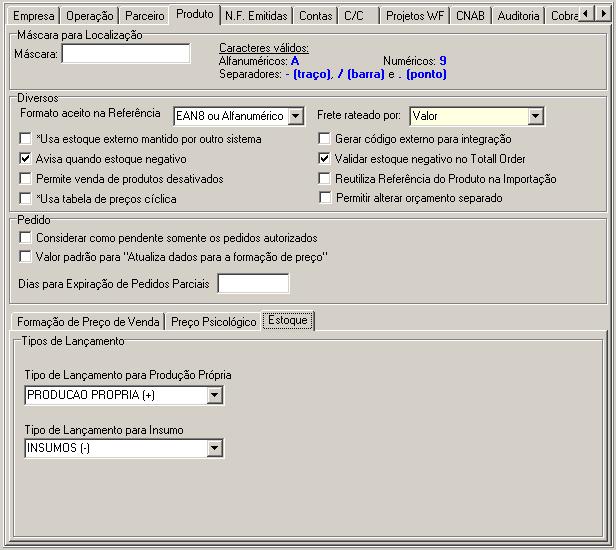Go to the 'Preço Psicológico' tab
The width and height of the screenshot is (616, 550).
pos(213,322)
